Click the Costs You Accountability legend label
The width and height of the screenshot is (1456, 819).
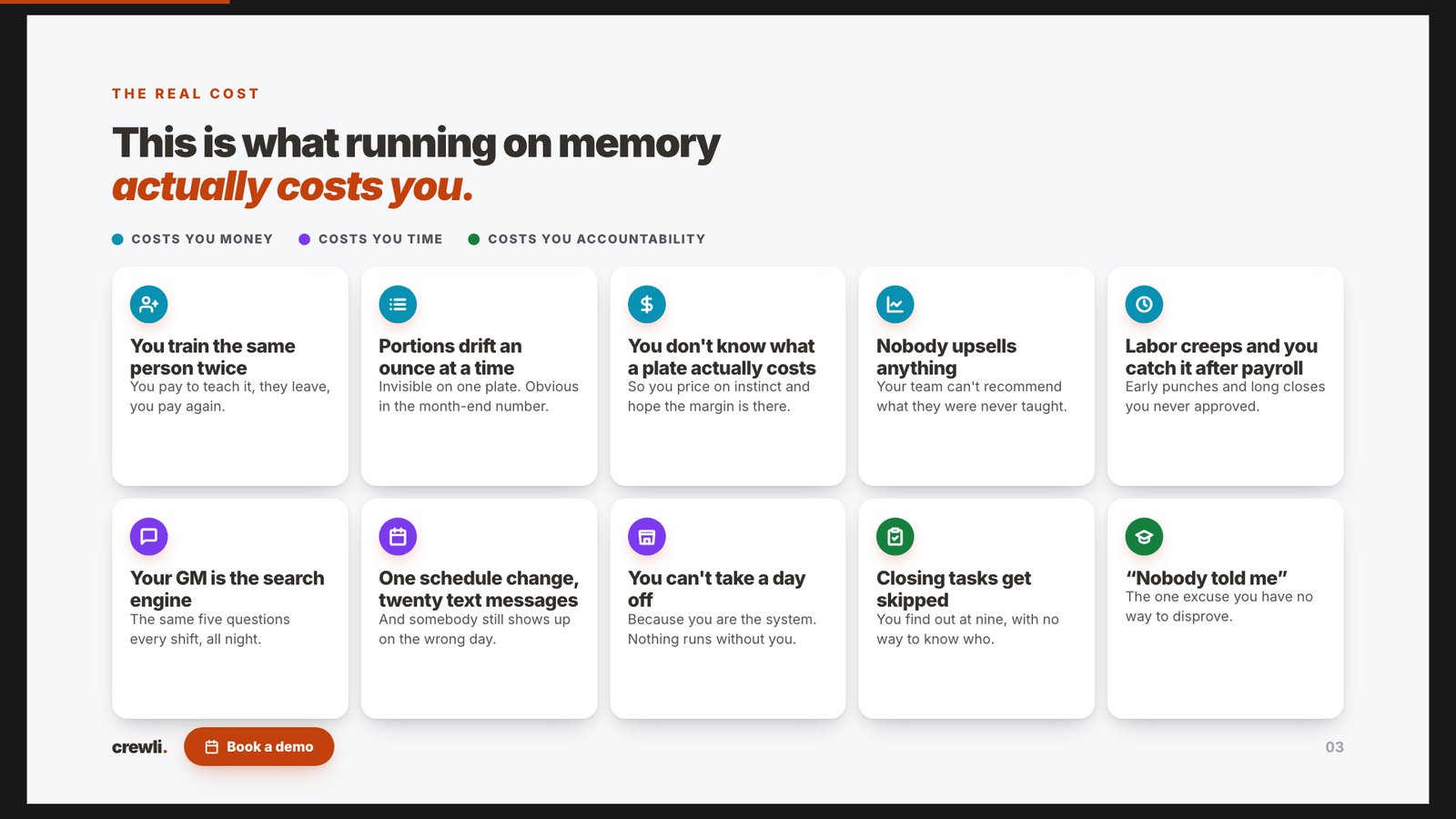tap(597, 239)
